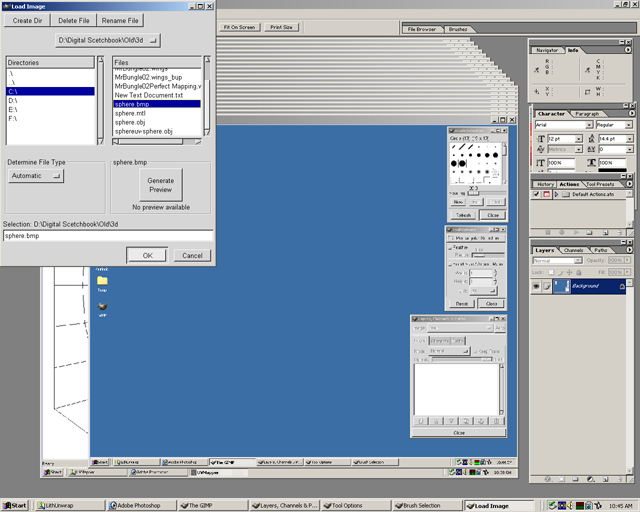Image resolution: width=640 pixels, height=512 pixels.
Task: Click the Rename File button
Action: click(120, 20)
